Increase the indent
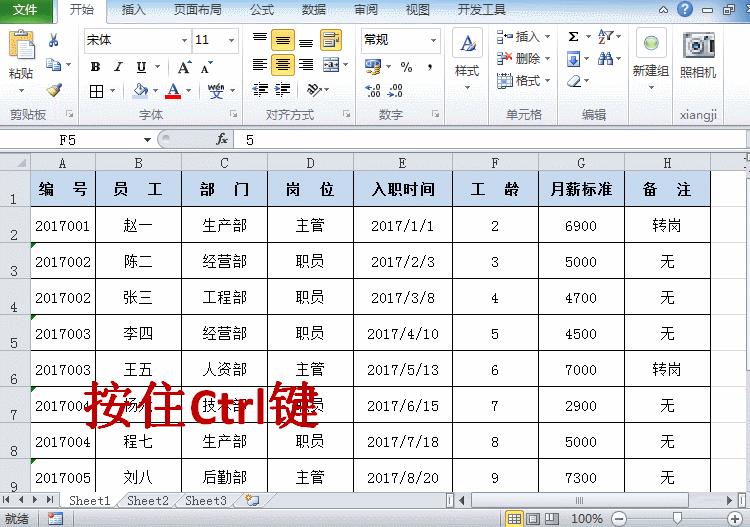Image resolution: width=750 pixels, height=527 pixels. click(x=283, y=90)
